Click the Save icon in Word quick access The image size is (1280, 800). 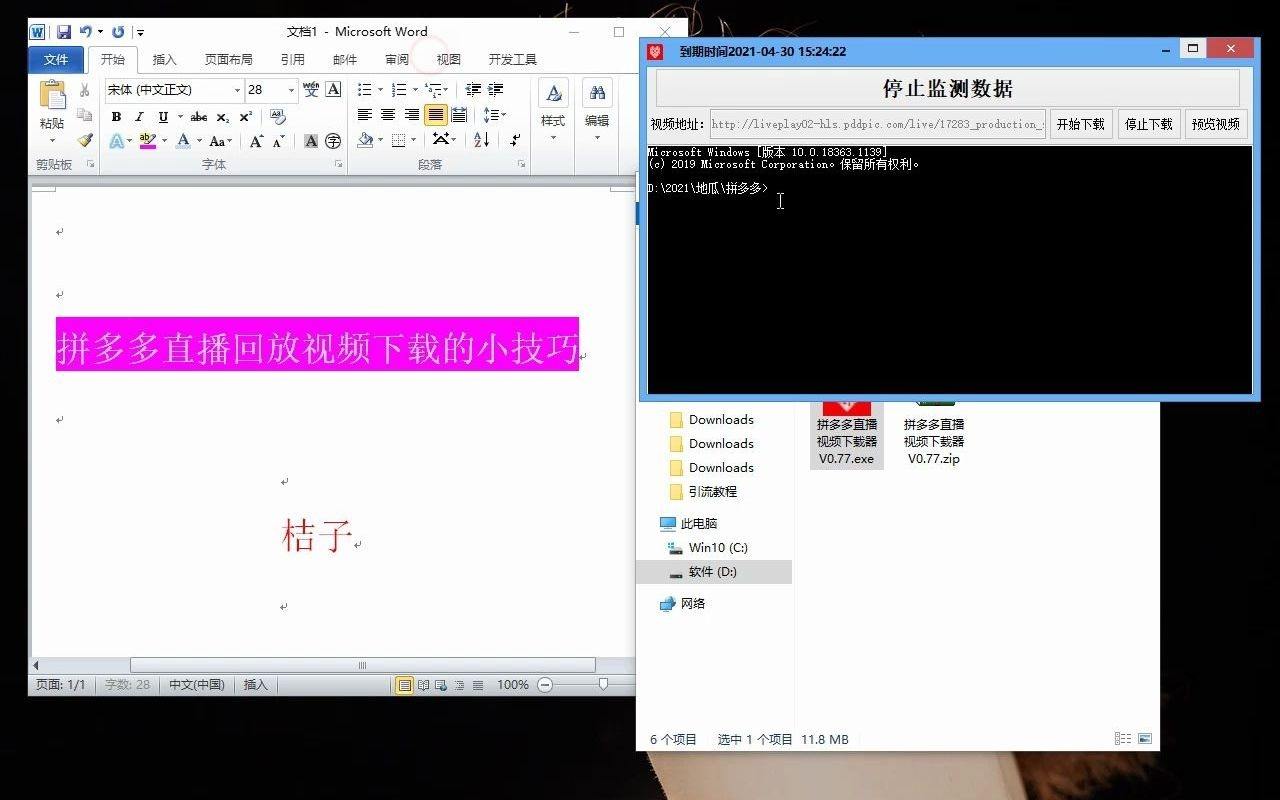[x=64, y=32]
